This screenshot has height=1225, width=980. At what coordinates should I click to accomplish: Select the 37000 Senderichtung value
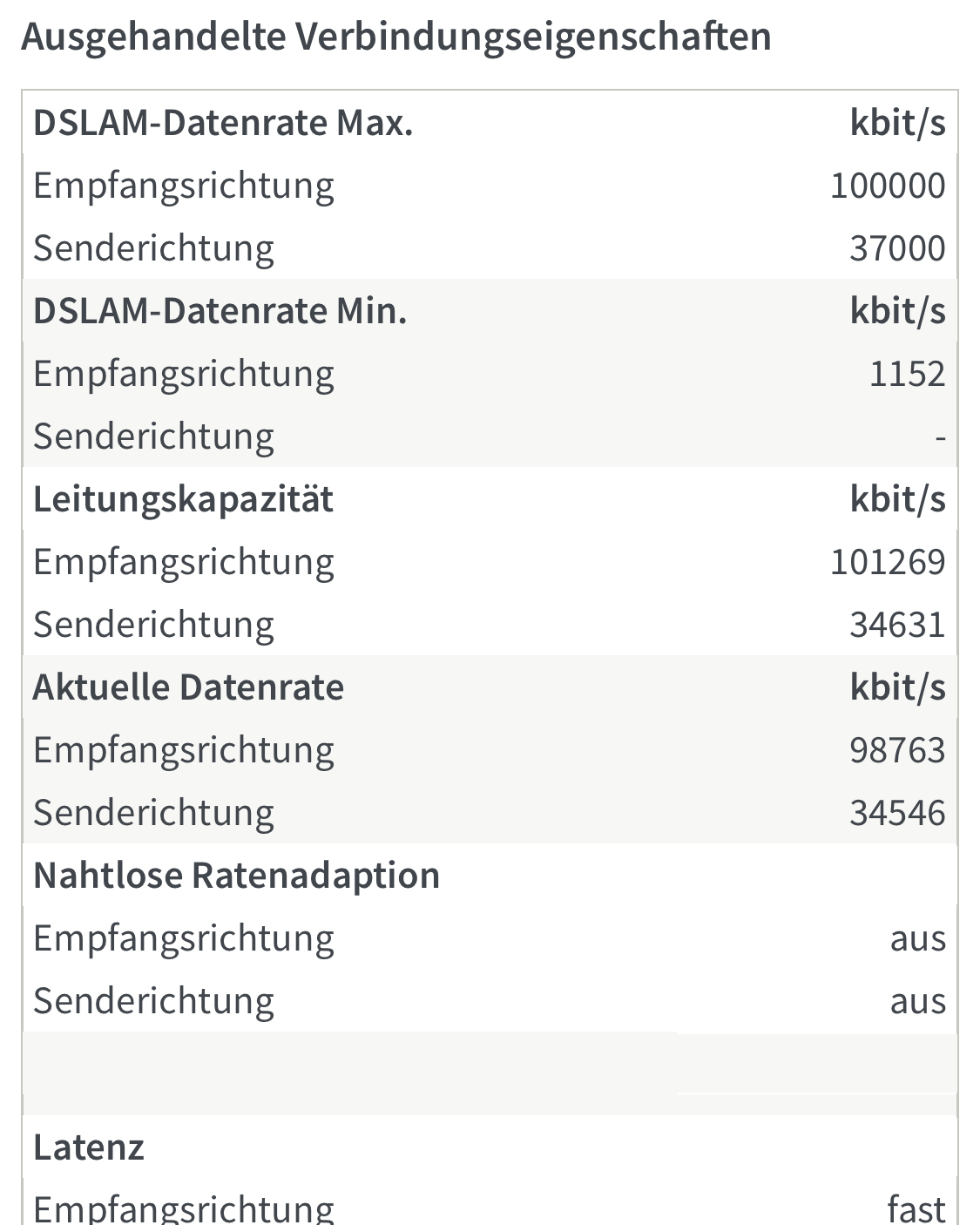tap(897, 248)
